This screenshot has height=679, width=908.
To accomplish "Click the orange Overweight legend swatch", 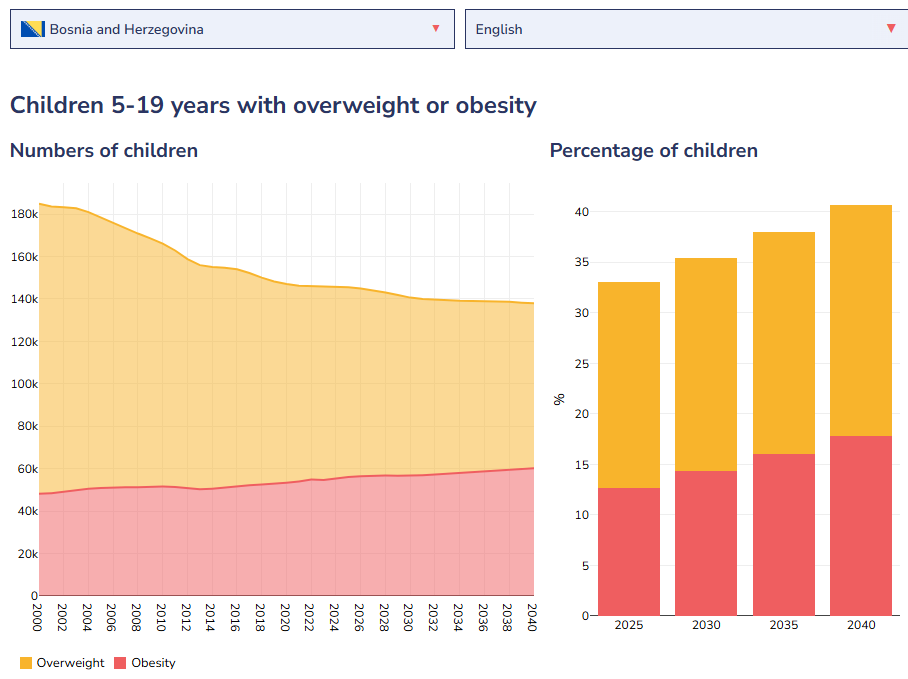I will tap(26, 663).
